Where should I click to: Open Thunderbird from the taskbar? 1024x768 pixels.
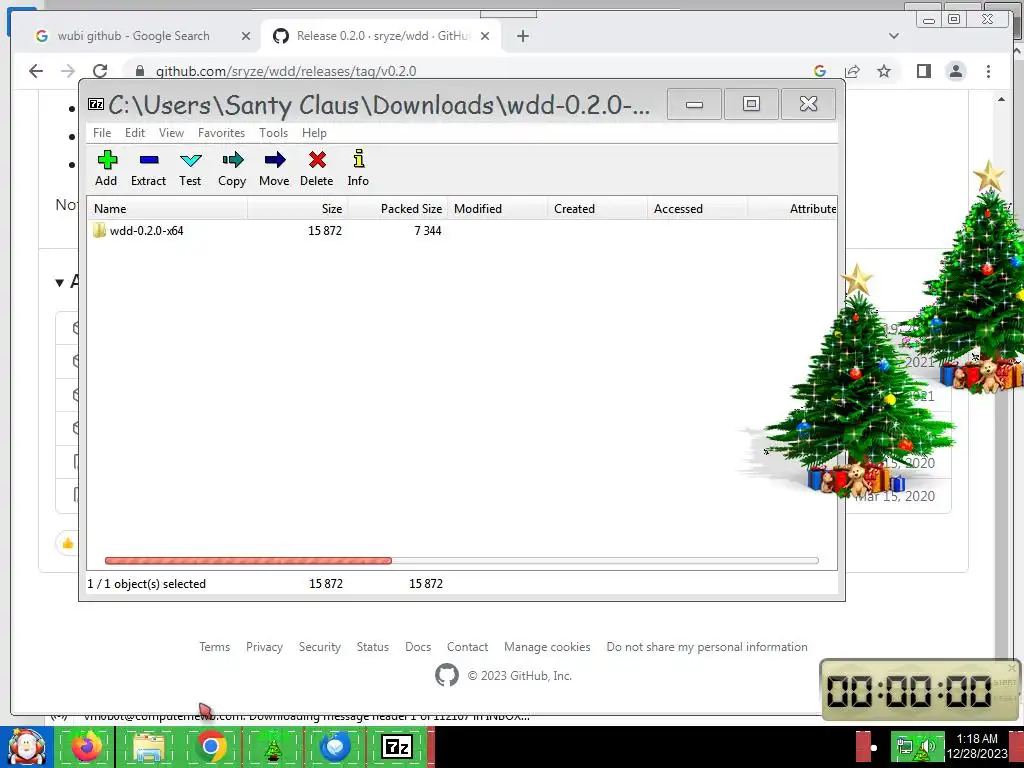pos(335,747)
